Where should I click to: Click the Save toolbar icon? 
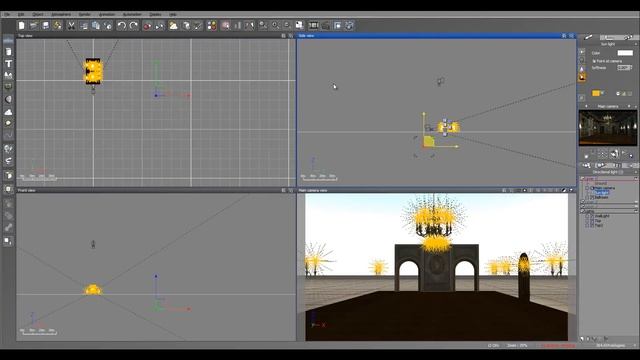click(x=45, y=26)
